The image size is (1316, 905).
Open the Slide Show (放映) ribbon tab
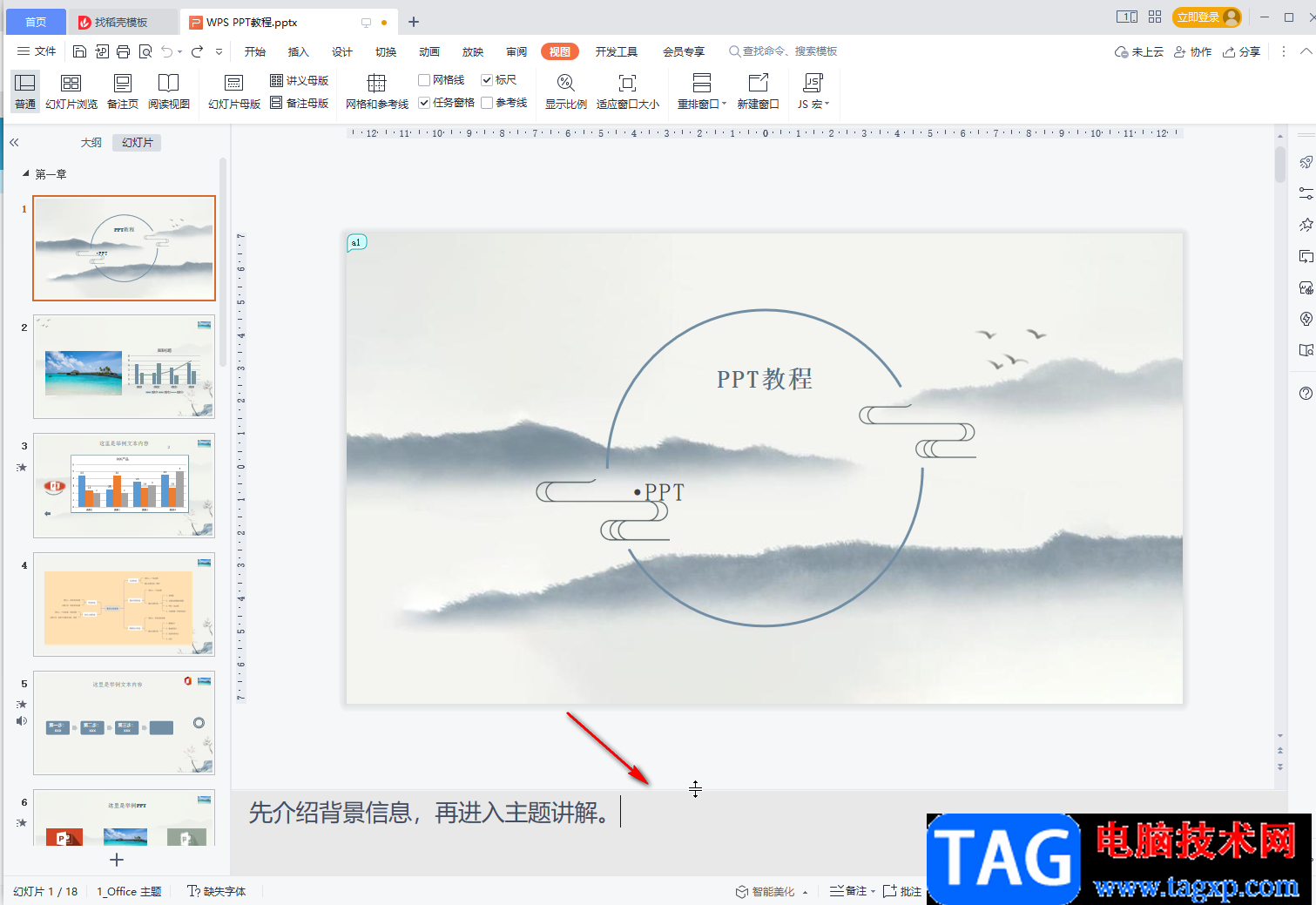click(473, 51)
